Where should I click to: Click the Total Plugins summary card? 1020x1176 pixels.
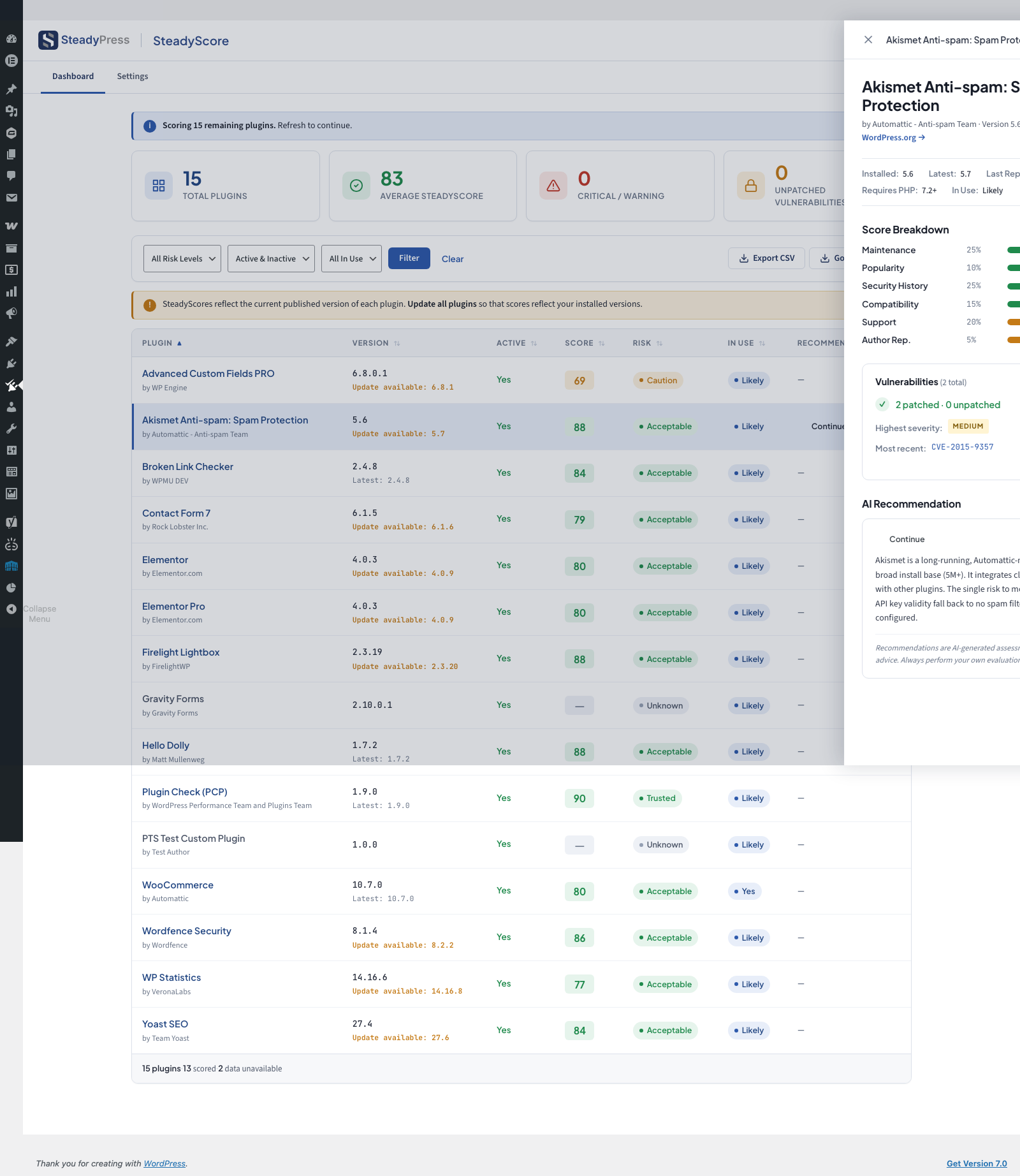[226, 186]
